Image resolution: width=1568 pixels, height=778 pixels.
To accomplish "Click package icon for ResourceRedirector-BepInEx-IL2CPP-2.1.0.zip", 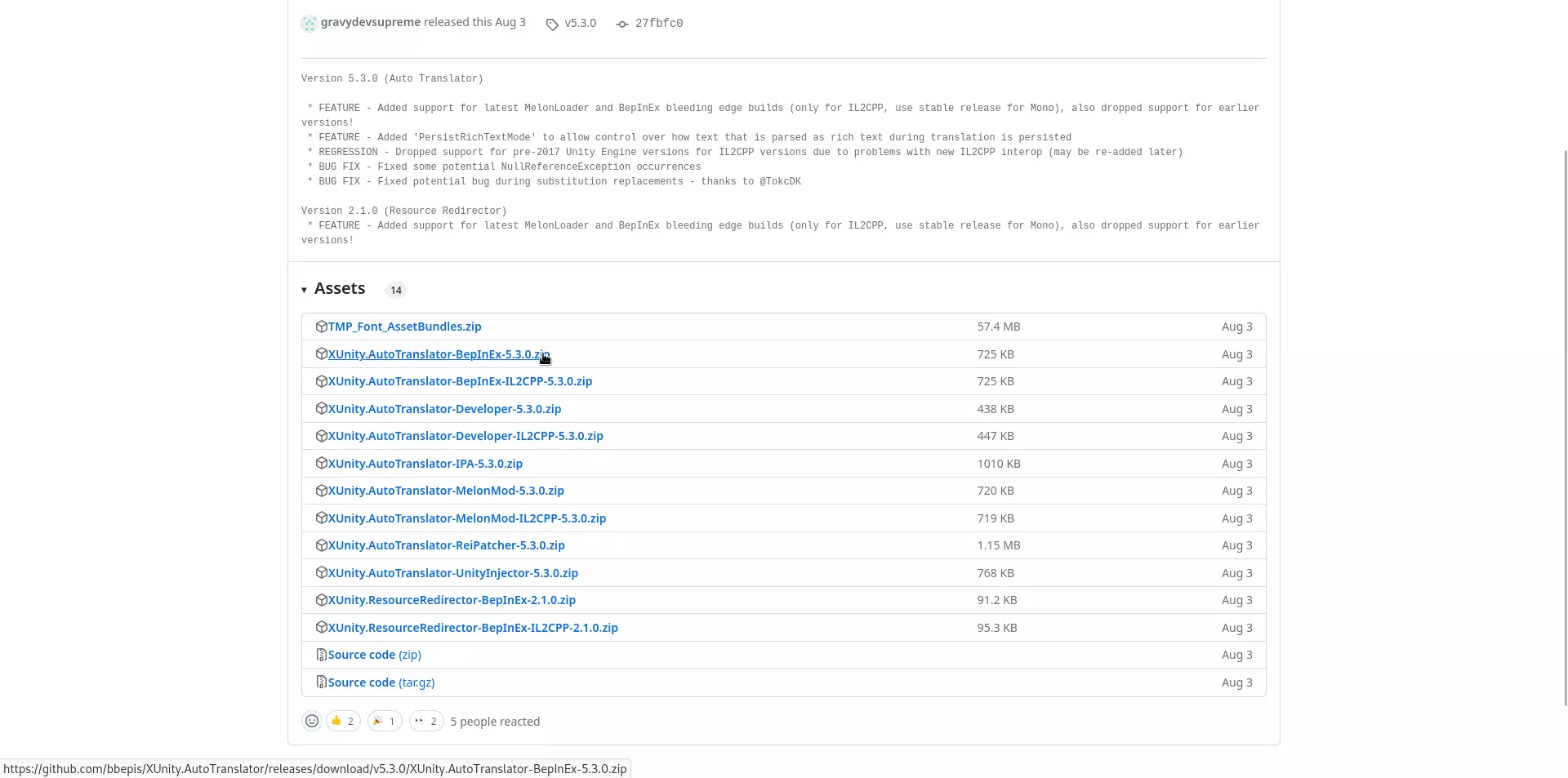I will point(322,628).
